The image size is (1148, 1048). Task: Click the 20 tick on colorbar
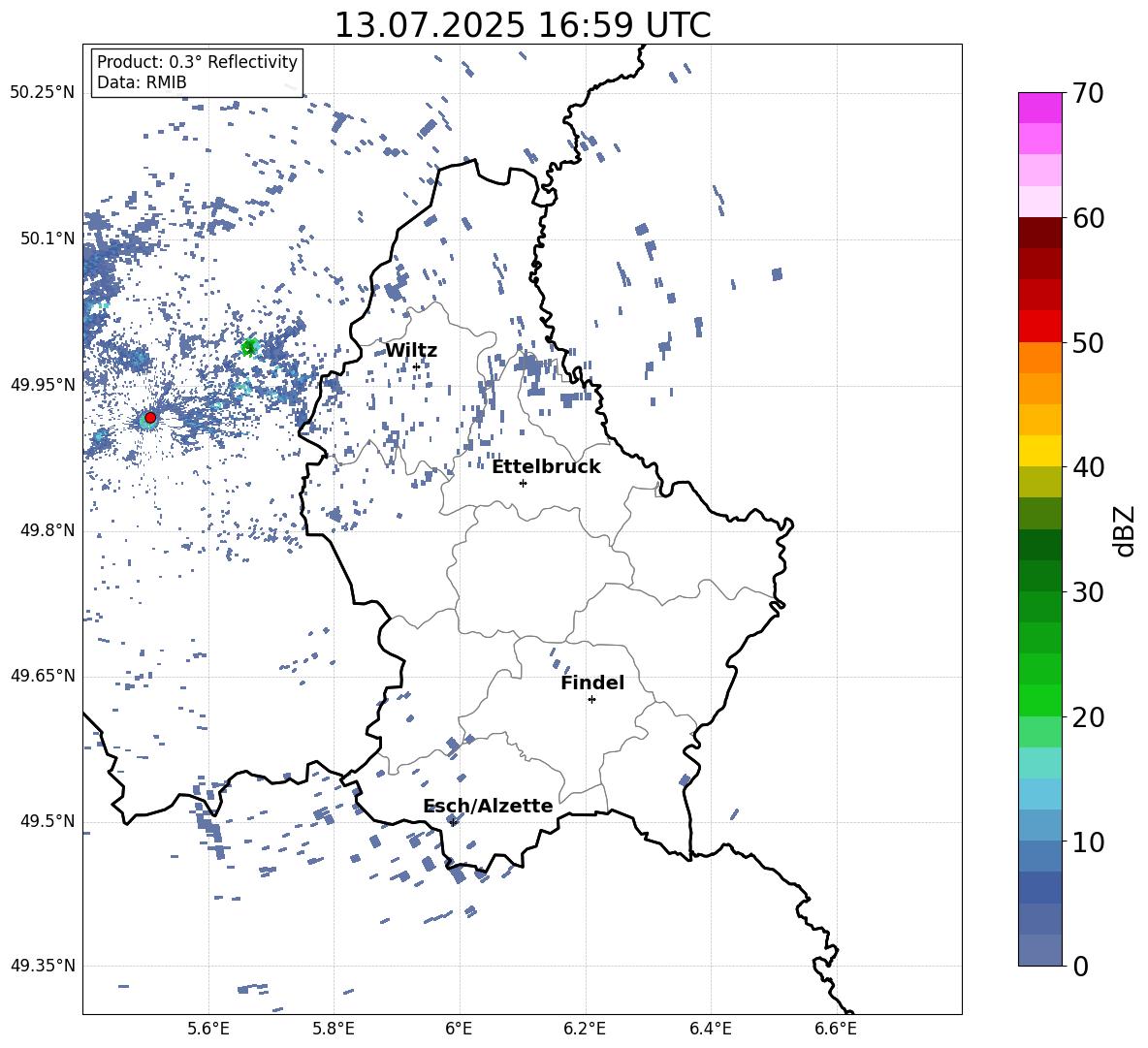coord(1089,716)
